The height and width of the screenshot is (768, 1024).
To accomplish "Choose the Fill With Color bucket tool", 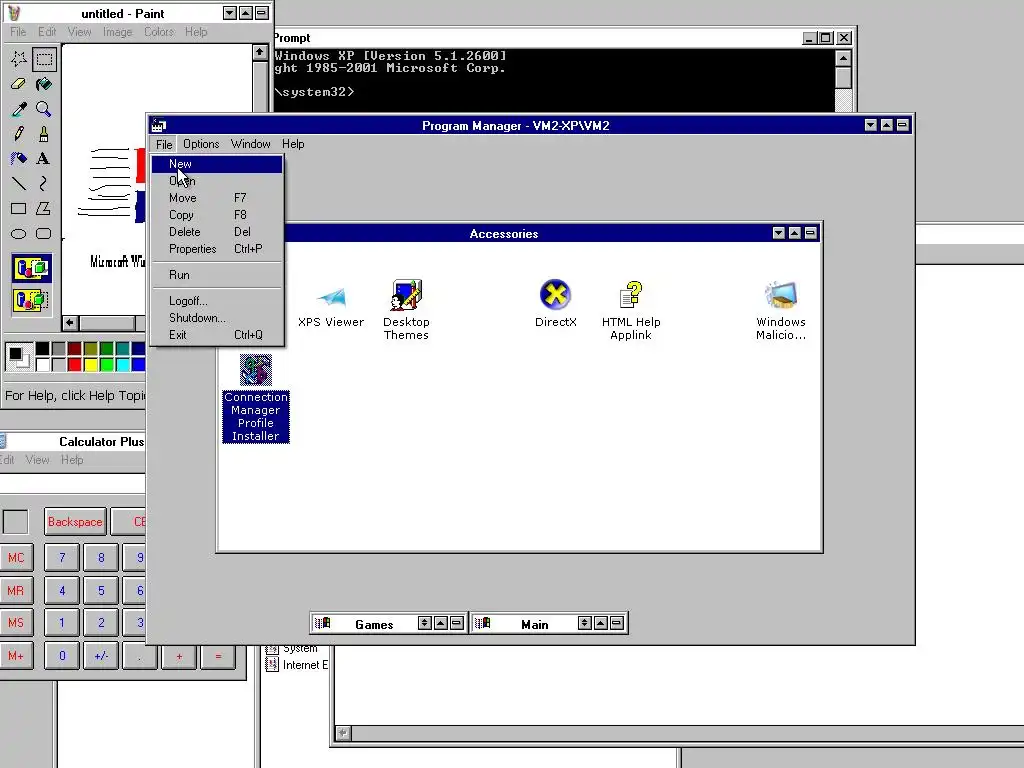I will click(x=44, y=84).
